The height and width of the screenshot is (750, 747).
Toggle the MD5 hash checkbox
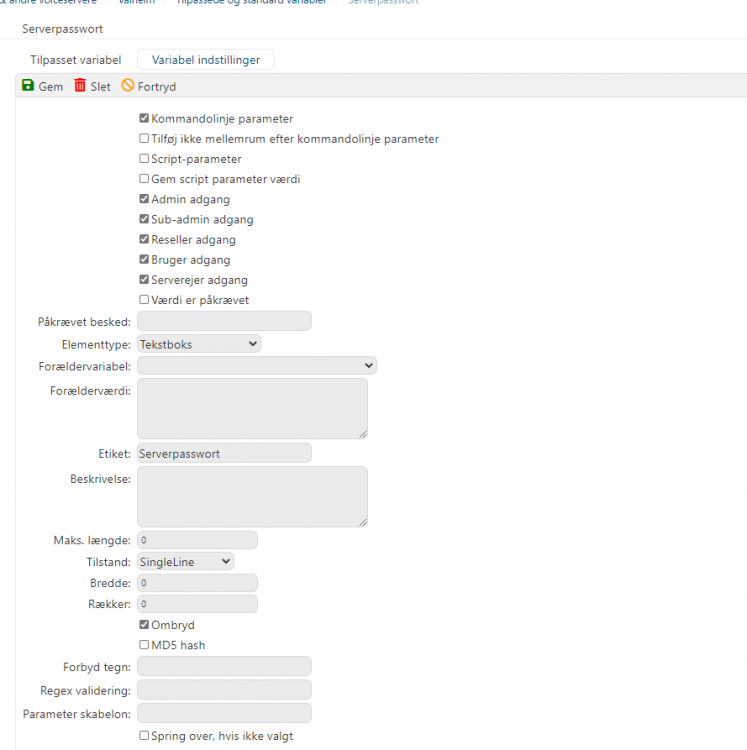pos(144,645)
